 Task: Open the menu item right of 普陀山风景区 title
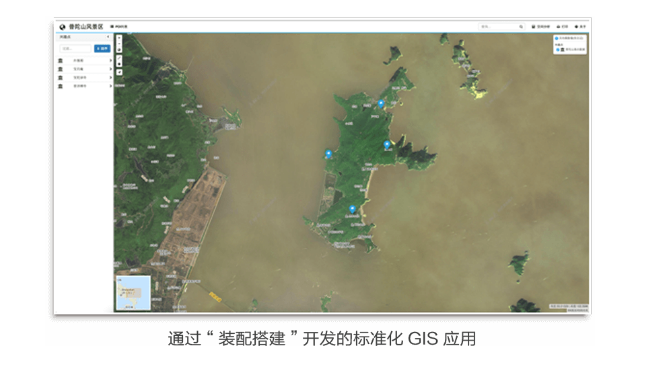pos(119,27)
